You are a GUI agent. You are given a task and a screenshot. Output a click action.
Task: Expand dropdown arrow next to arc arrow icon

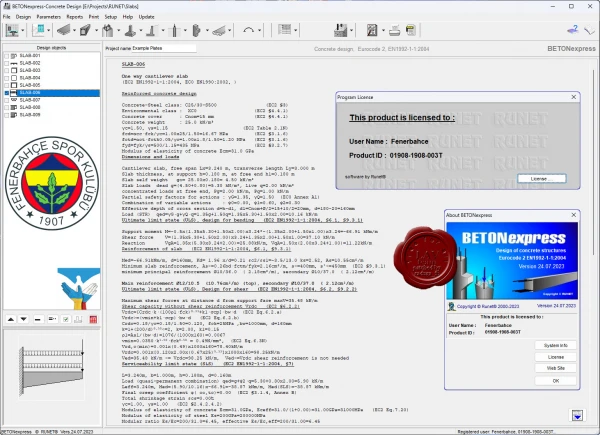[259, 31]
